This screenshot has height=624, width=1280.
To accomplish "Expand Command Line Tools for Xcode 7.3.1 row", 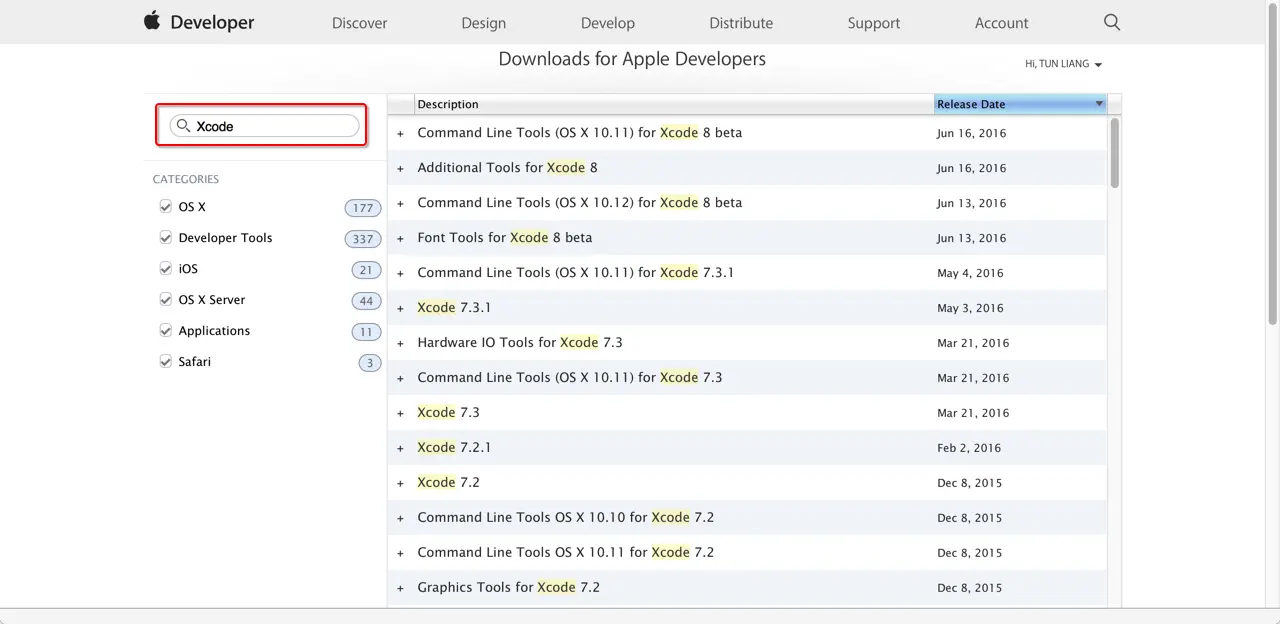I will pos(400,273).
